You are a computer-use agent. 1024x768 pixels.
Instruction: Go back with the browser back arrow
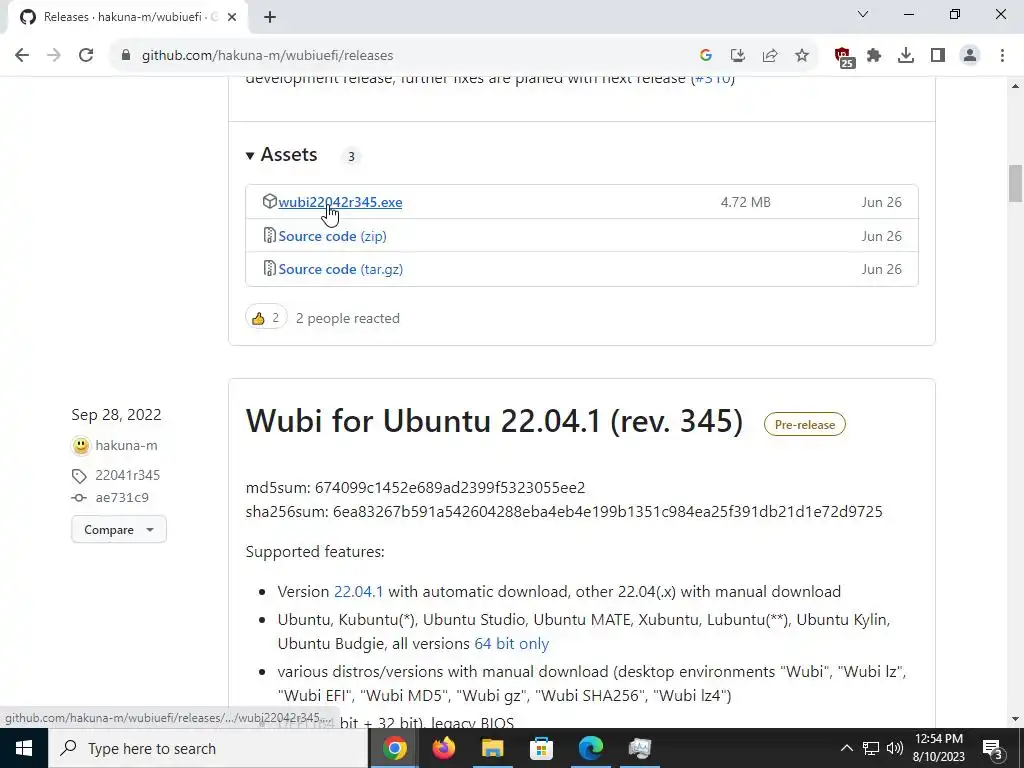(x=22, y=56)
